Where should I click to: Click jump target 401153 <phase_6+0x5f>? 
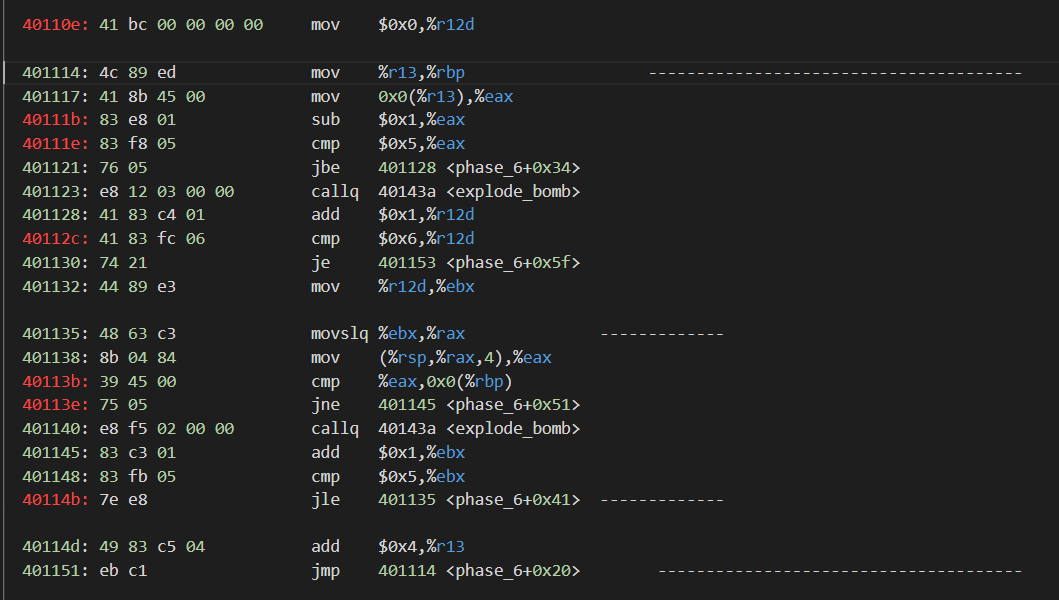coord(480,263)
